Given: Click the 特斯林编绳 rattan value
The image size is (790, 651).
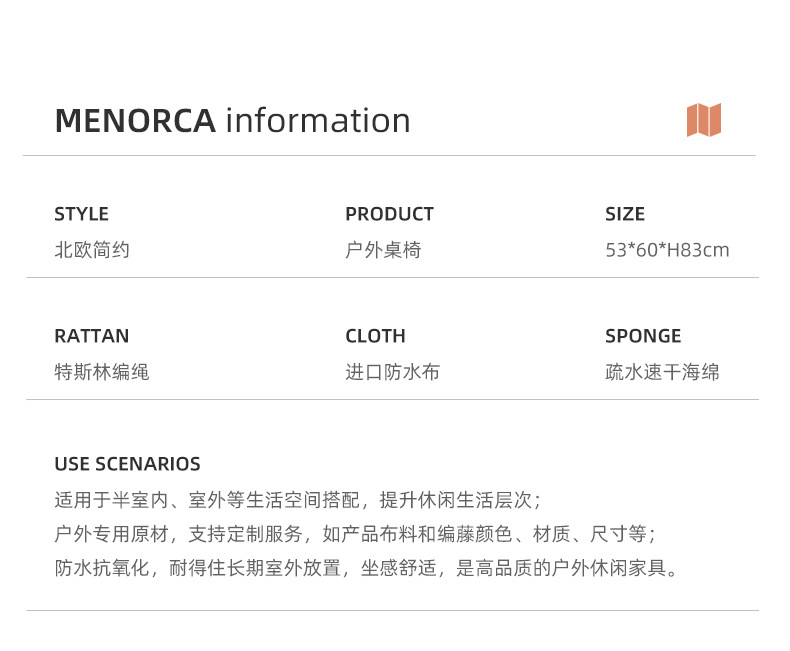Looking at the screenshot, I should pyautogui.click(x=102, y=372).
